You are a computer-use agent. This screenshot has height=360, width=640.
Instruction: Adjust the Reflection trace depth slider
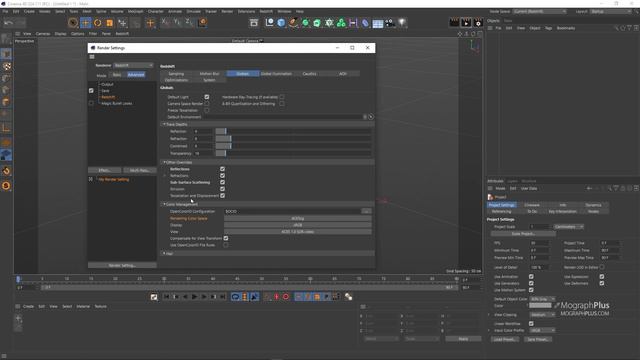[293, 131]
